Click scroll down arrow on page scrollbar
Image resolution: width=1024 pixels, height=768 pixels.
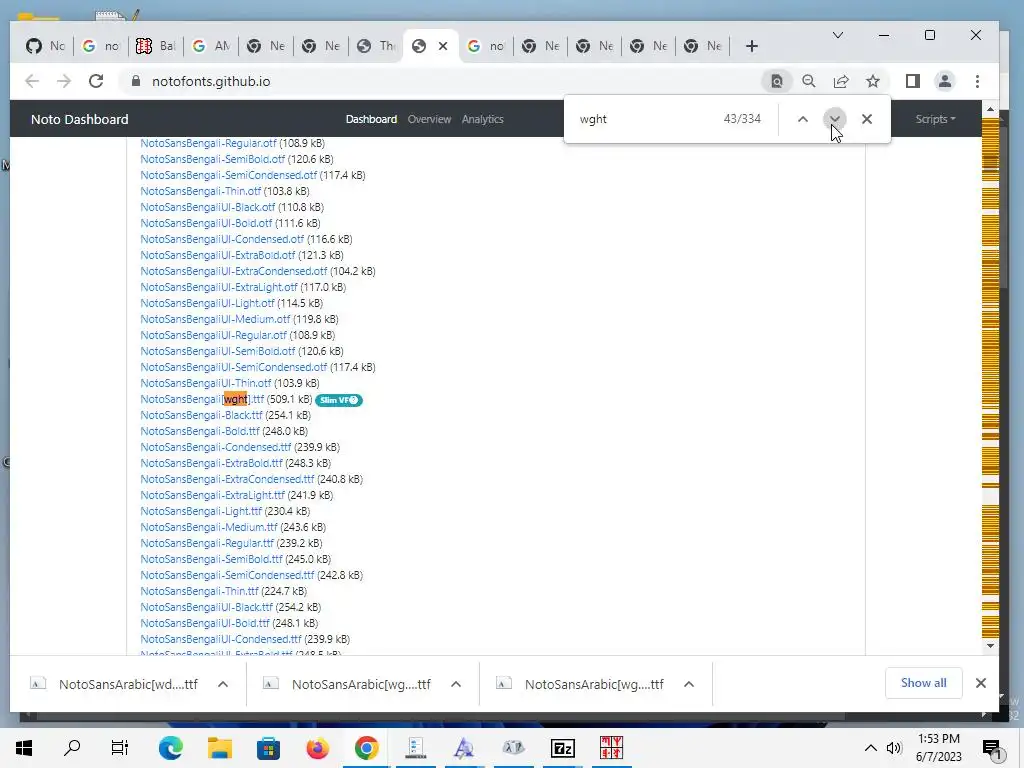pyautogui.click(x=991, y=646)
